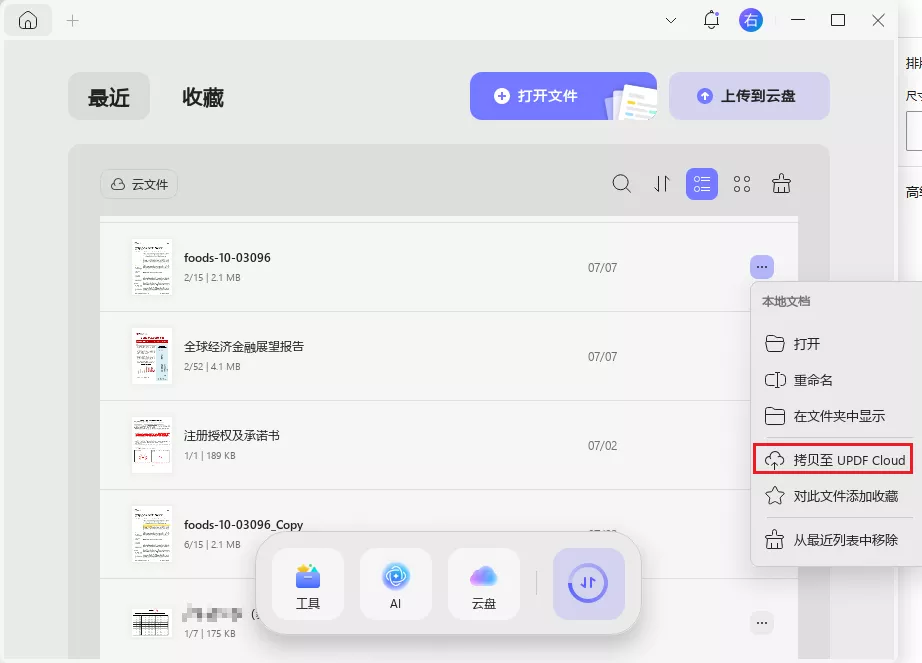Open the sort order options

(x=662, y=184)
